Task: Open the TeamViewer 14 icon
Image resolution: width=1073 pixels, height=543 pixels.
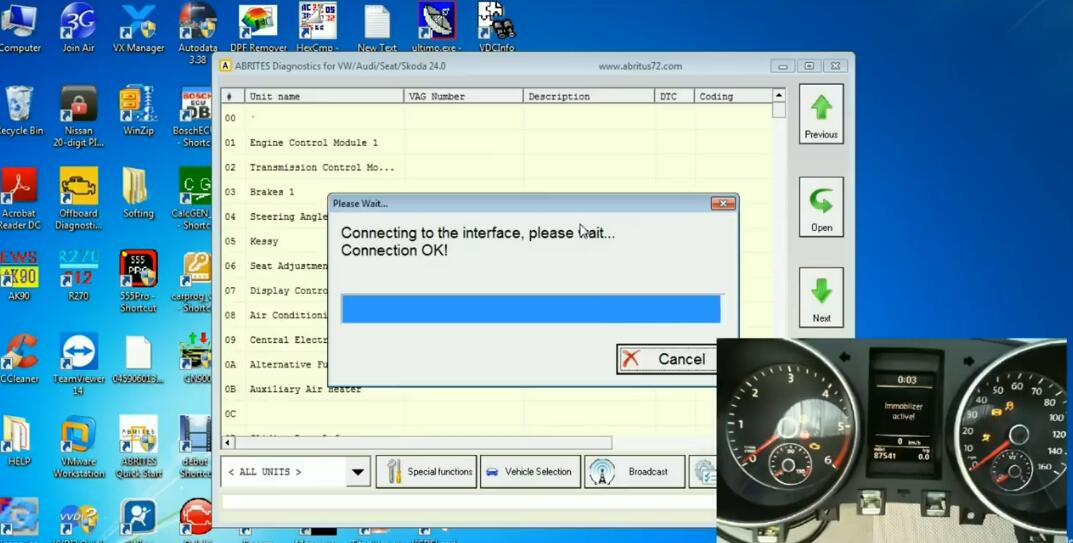Action: click(78, 364)
